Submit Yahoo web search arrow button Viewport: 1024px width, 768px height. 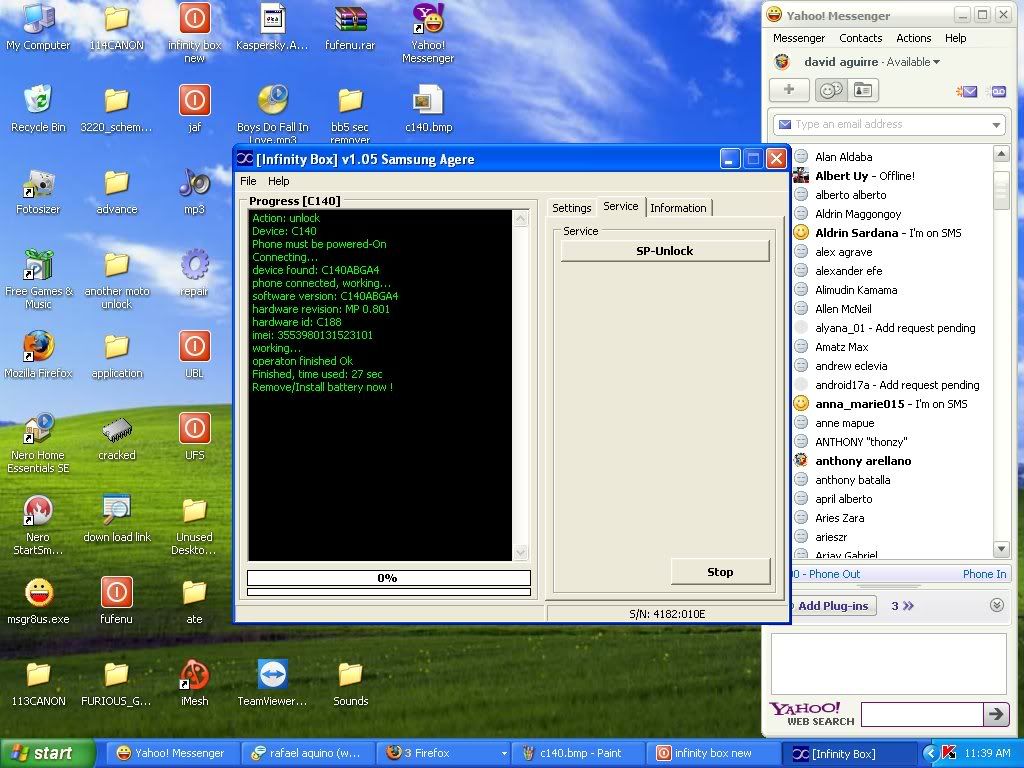[x=995, y=714]
